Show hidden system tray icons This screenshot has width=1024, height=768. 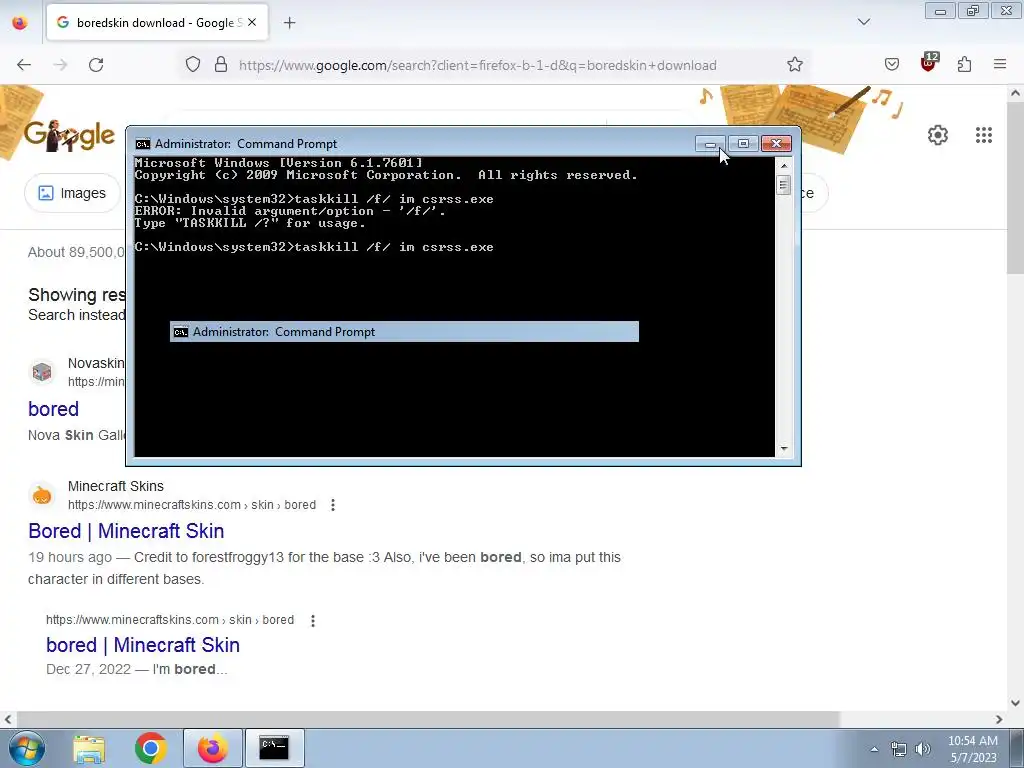tap(874, 749)
